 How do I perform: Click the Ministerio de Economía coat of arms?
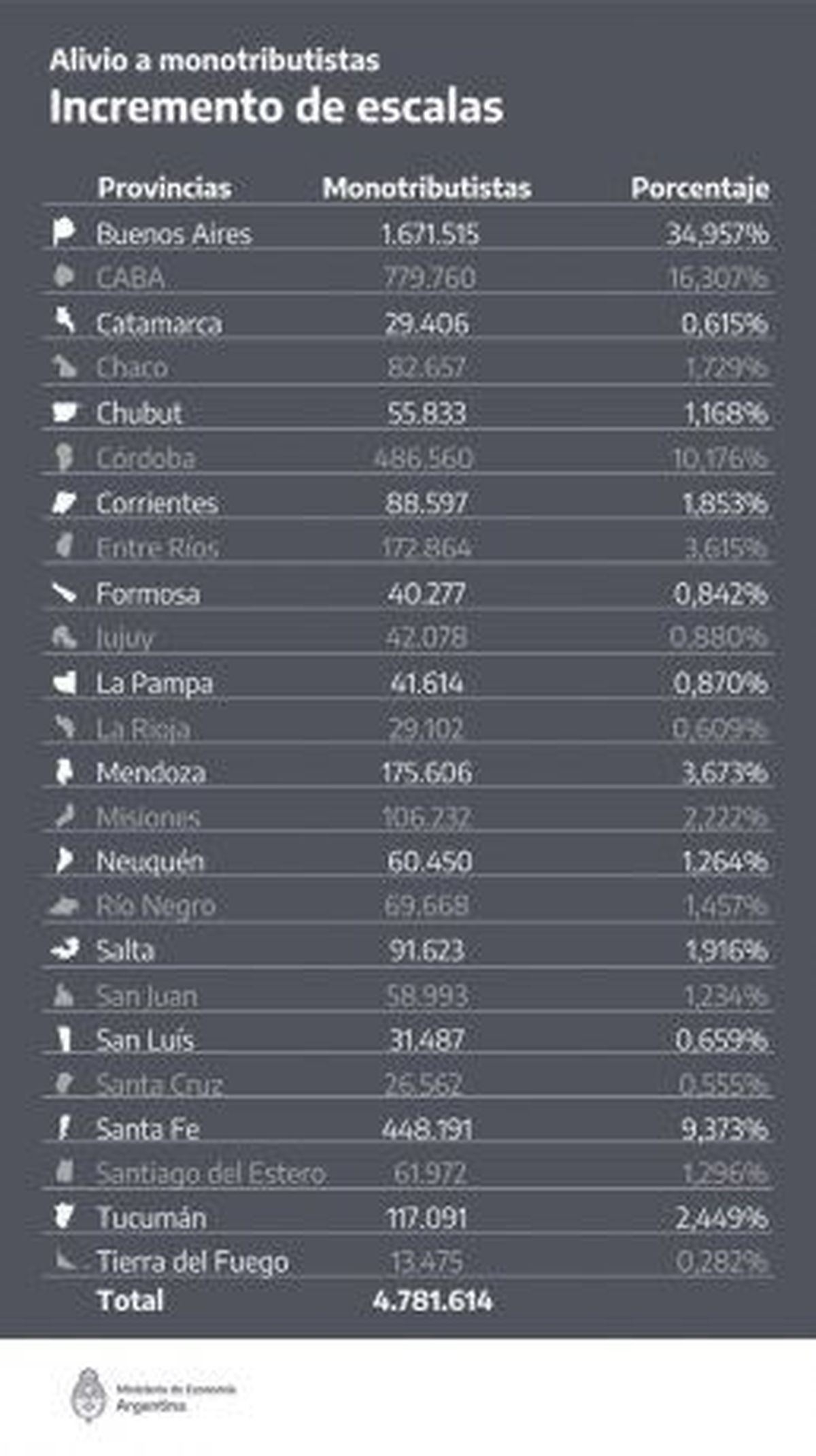pyautogui.click(x=89, y=1395)
